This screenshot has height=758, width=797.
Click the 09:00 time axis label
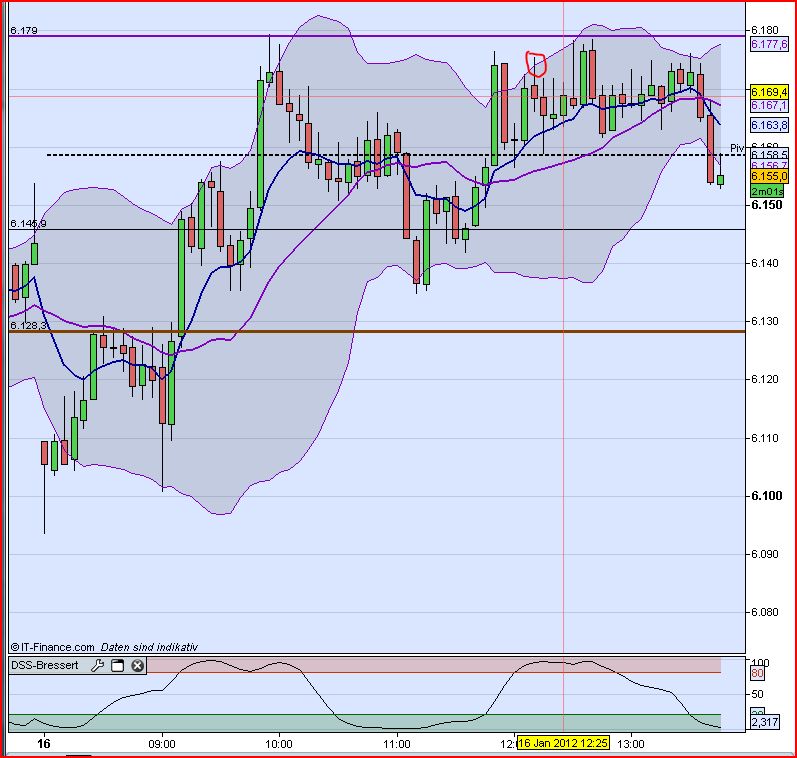coord(162,744)
